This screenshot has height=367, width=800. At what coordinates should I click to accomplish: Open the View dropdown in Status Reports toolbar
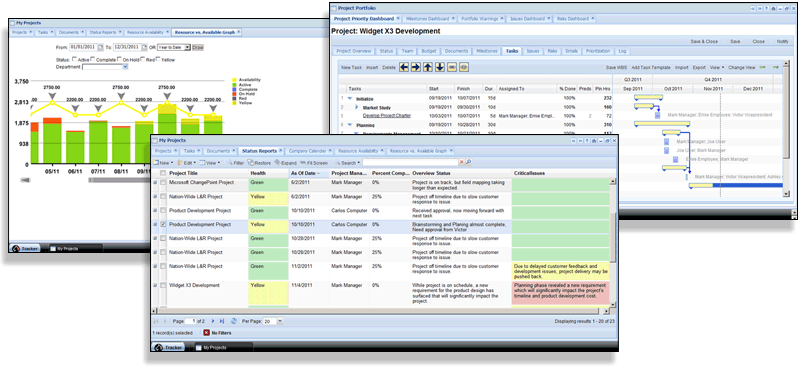tap(210, 163)
